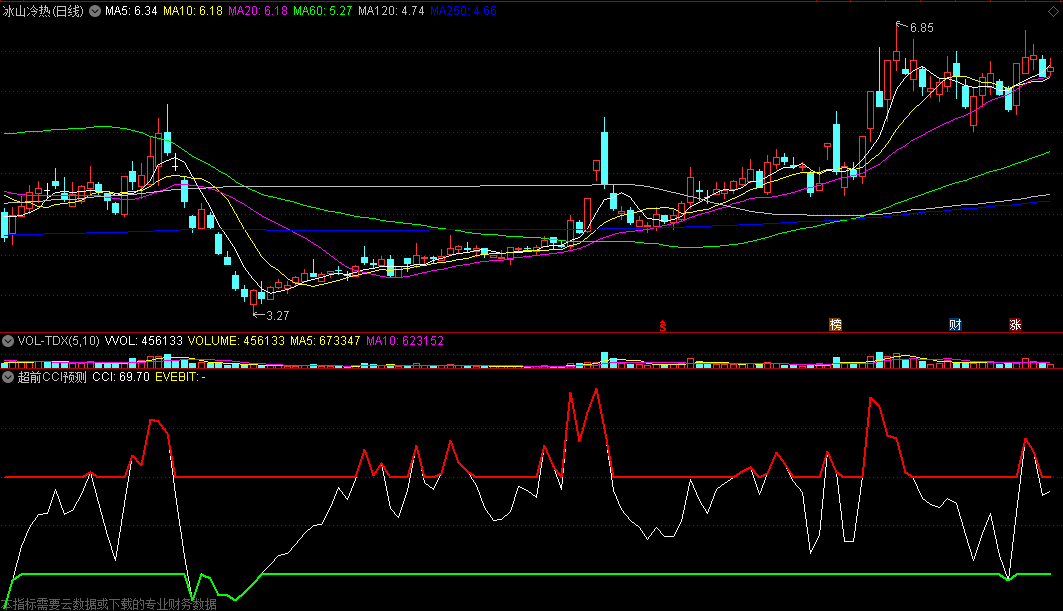Click the diamond icon in the chart corner
Viewport: 1063px width, 611px height.
[1054, 12]
